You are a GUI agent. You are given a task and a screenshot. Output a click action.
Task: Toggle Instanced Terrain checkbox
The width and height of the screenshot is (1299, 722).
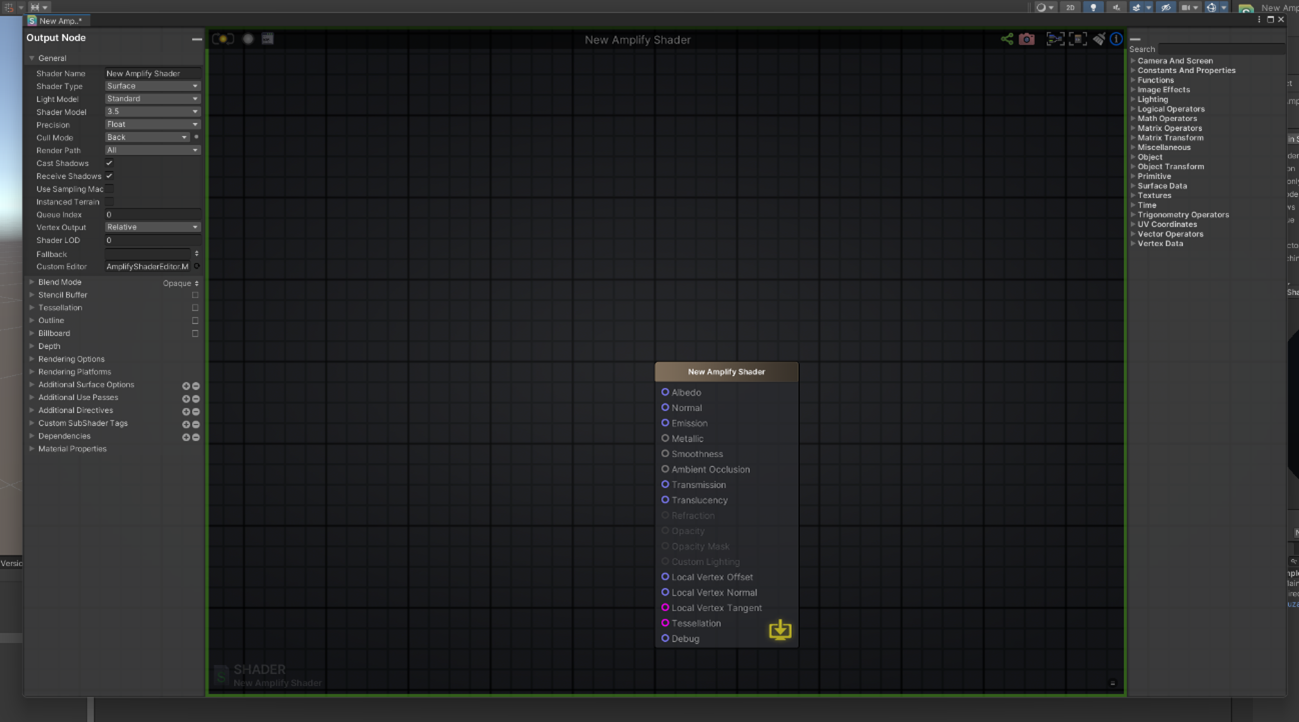coord(109,202)
